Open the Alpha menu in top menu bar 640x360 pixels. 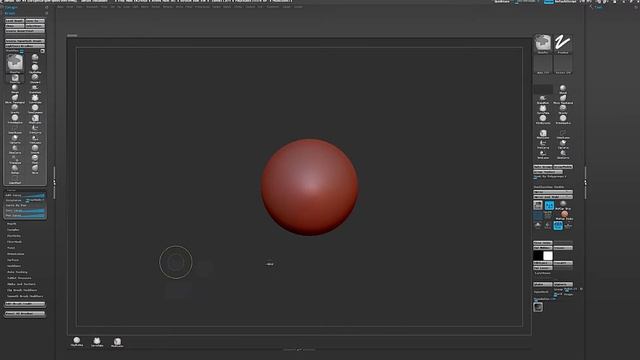(61, 7)
